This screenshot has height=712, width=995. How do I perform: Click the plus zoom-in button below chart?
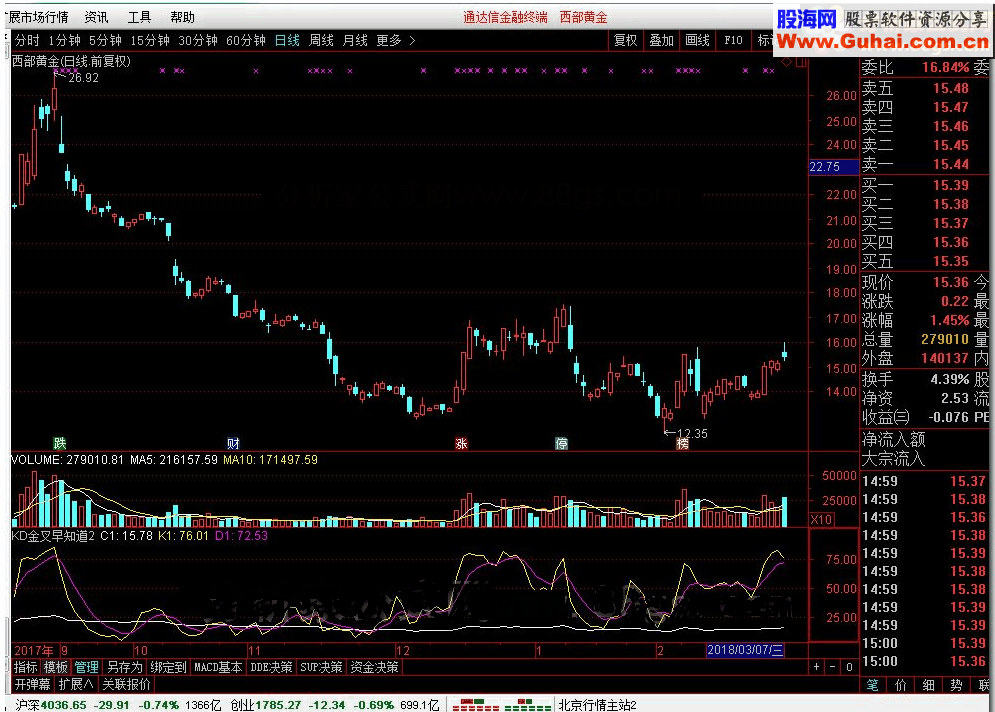tap(817, 667)
